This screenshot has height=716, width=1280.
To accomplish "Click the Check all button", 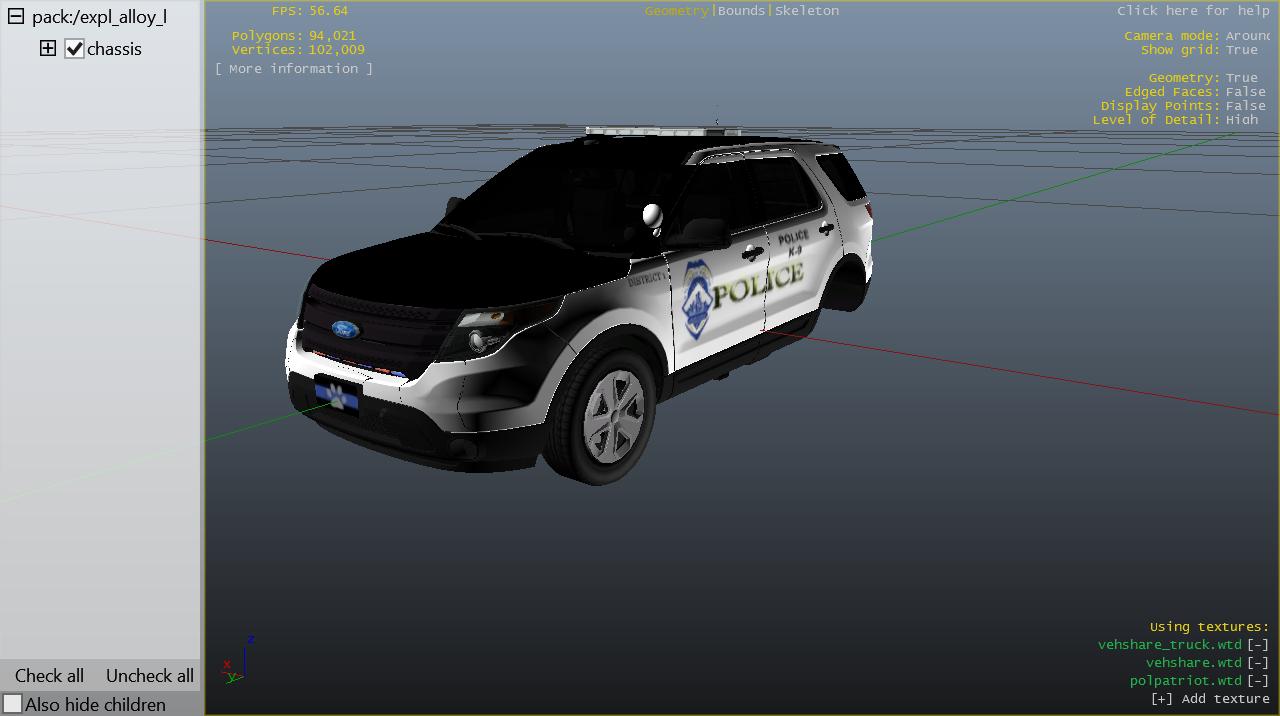I will pyautogui.click(x=49, y=676).
